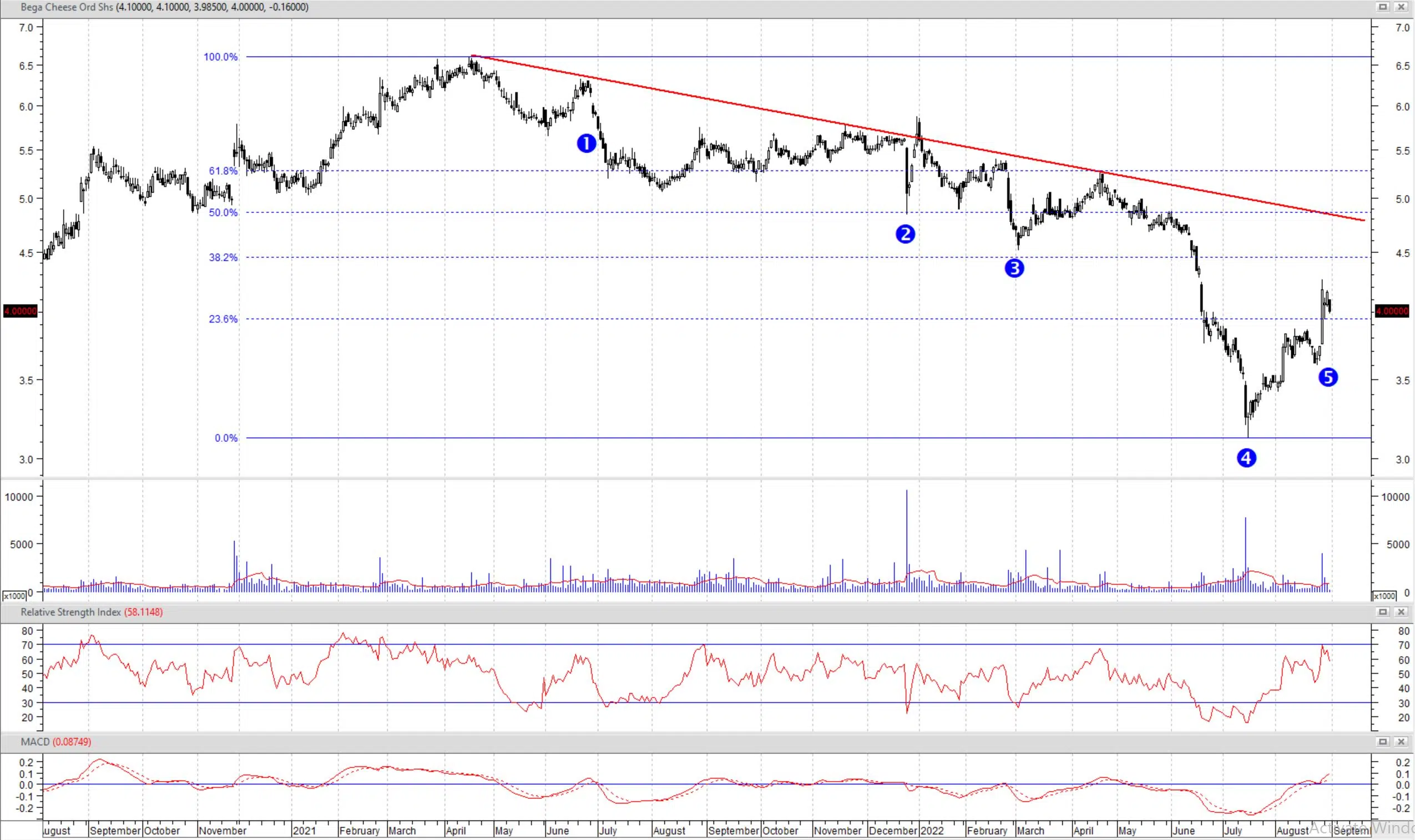Close the MACD indicator pane
Viewport: 1415px width, 840px height.
tap(1401, 741)
